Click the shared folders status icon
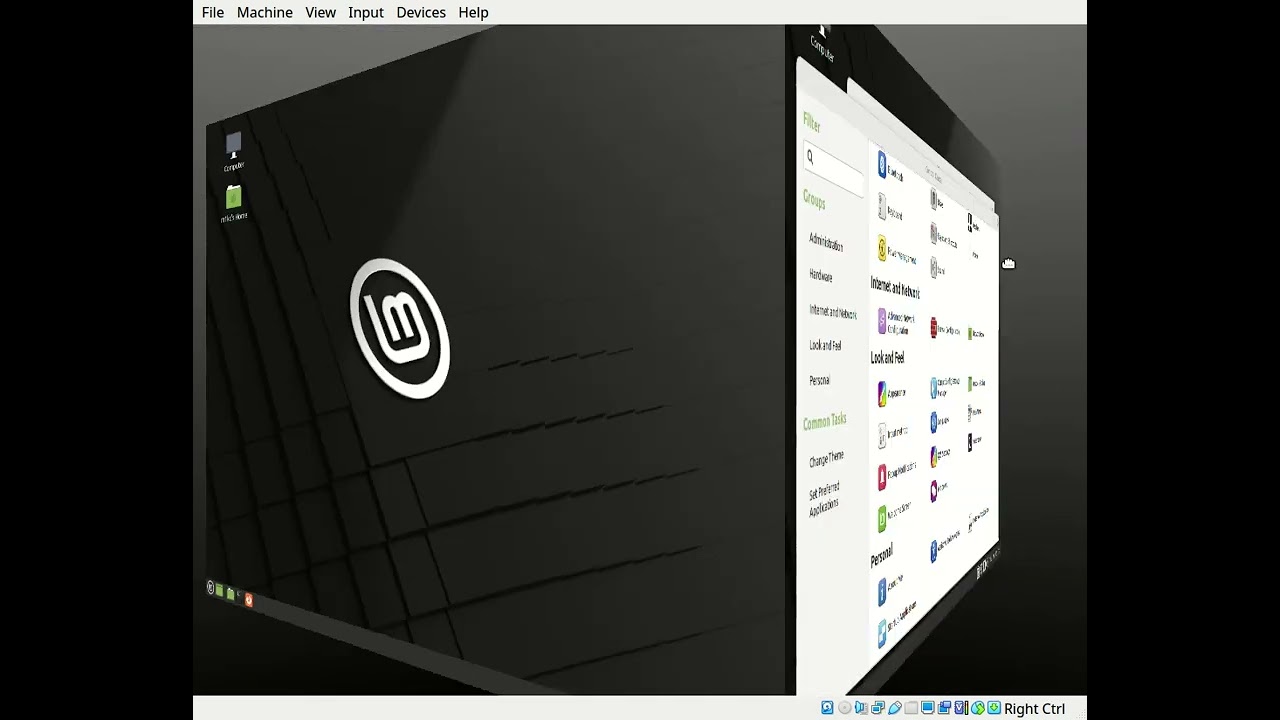The image size is (1280, 720). (x=911, y=708)
